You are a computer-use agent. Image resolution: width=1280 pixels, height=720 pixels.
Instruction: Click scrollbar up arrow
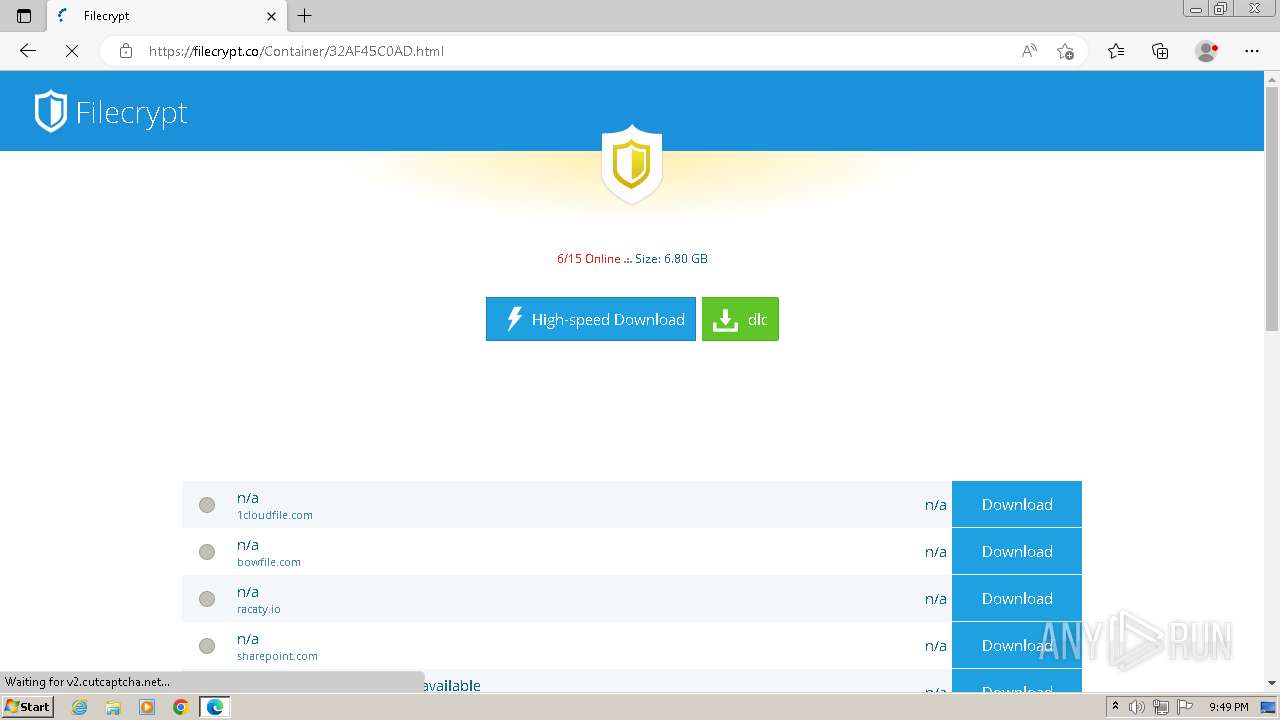click(1272, 78)
